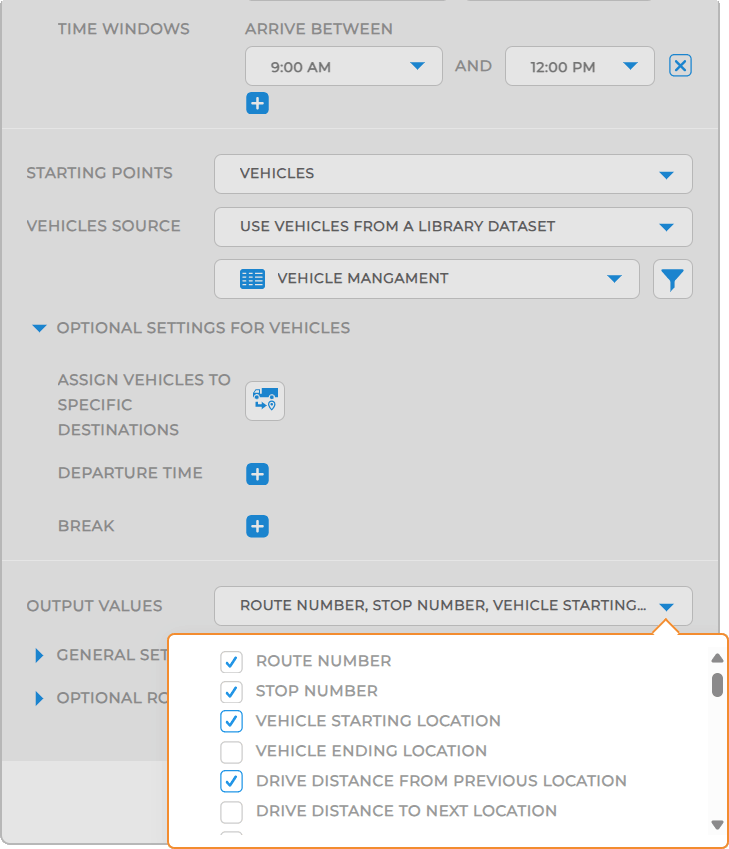Open the Output Values dropdown
This screenshot has height=849, width=729.
pos(453,606)
